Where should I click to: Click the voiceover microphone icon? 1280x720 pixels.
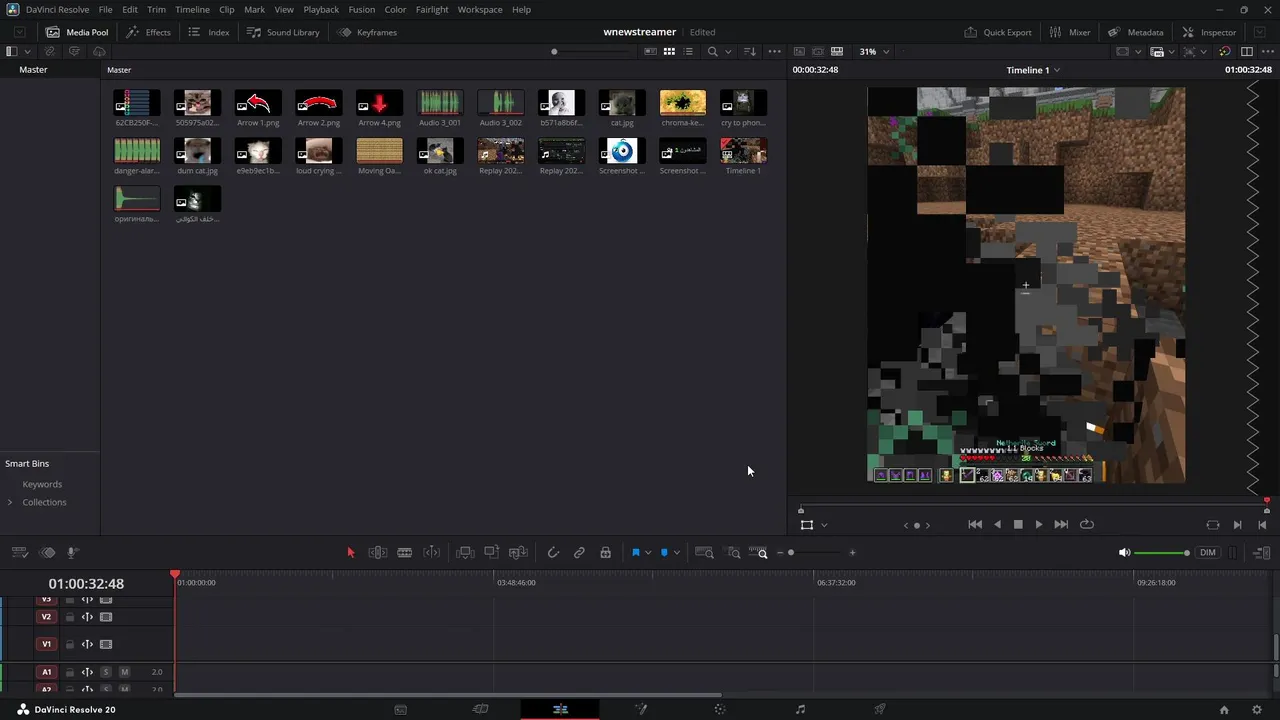coord(73,552)
